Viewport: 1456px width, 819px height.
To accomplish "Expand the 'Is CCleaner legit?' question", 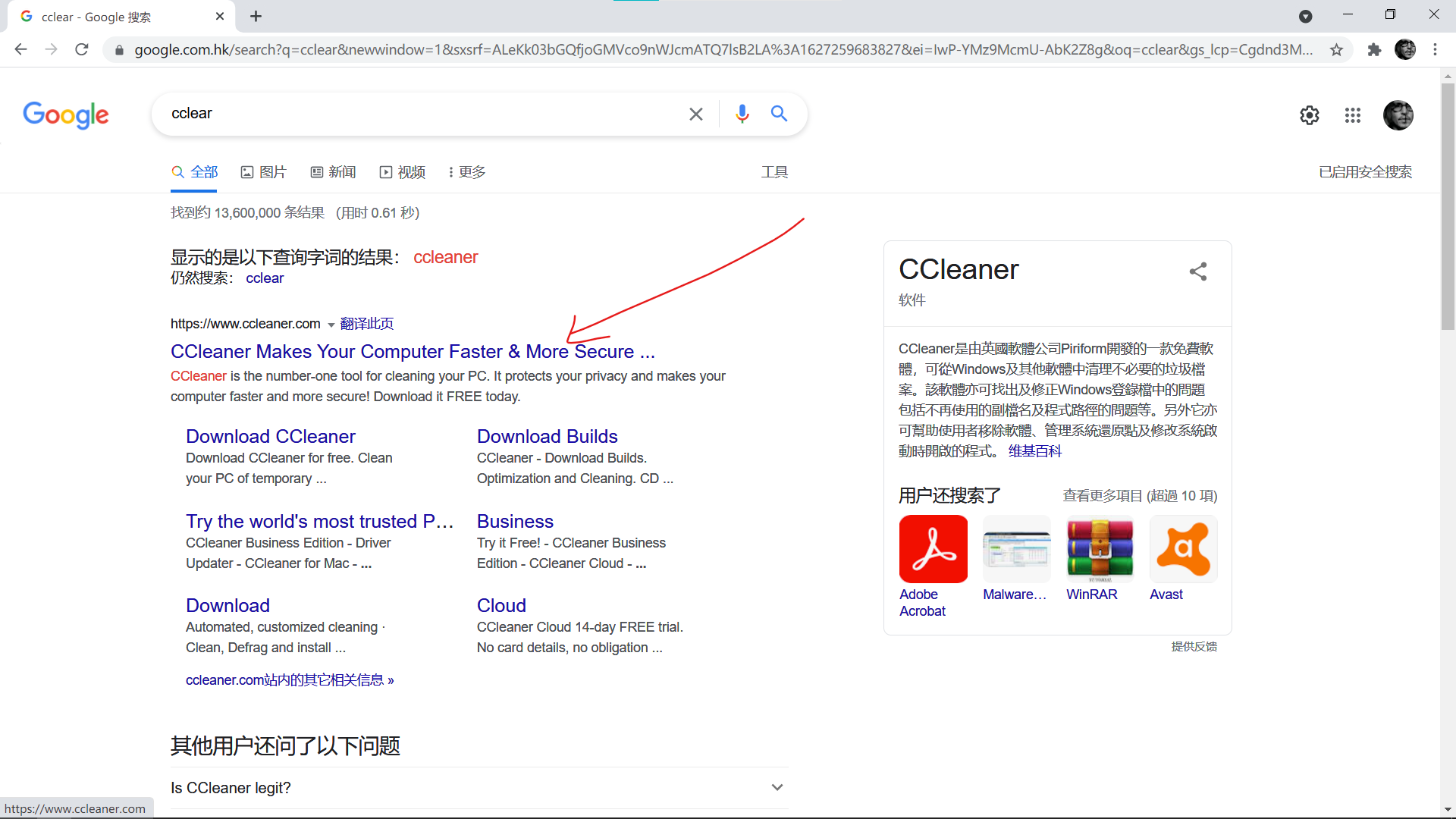I will [479, 788].
